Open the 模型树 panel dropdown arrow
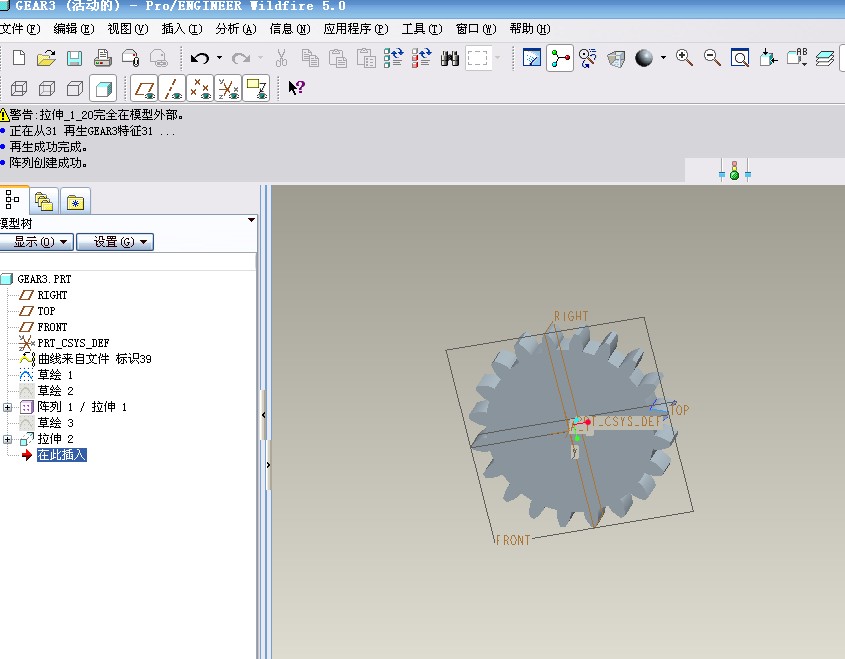Viewport: 845px width, 659px height. [251, 220]
